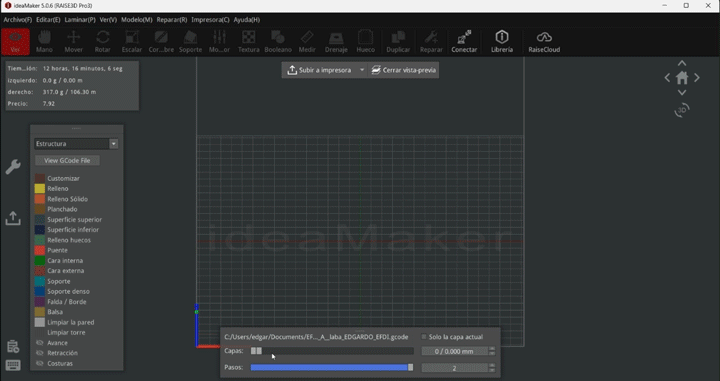Screen dimensions: 720x381
Task: Open the Reparar(R) menu
Action: [172, 20]
